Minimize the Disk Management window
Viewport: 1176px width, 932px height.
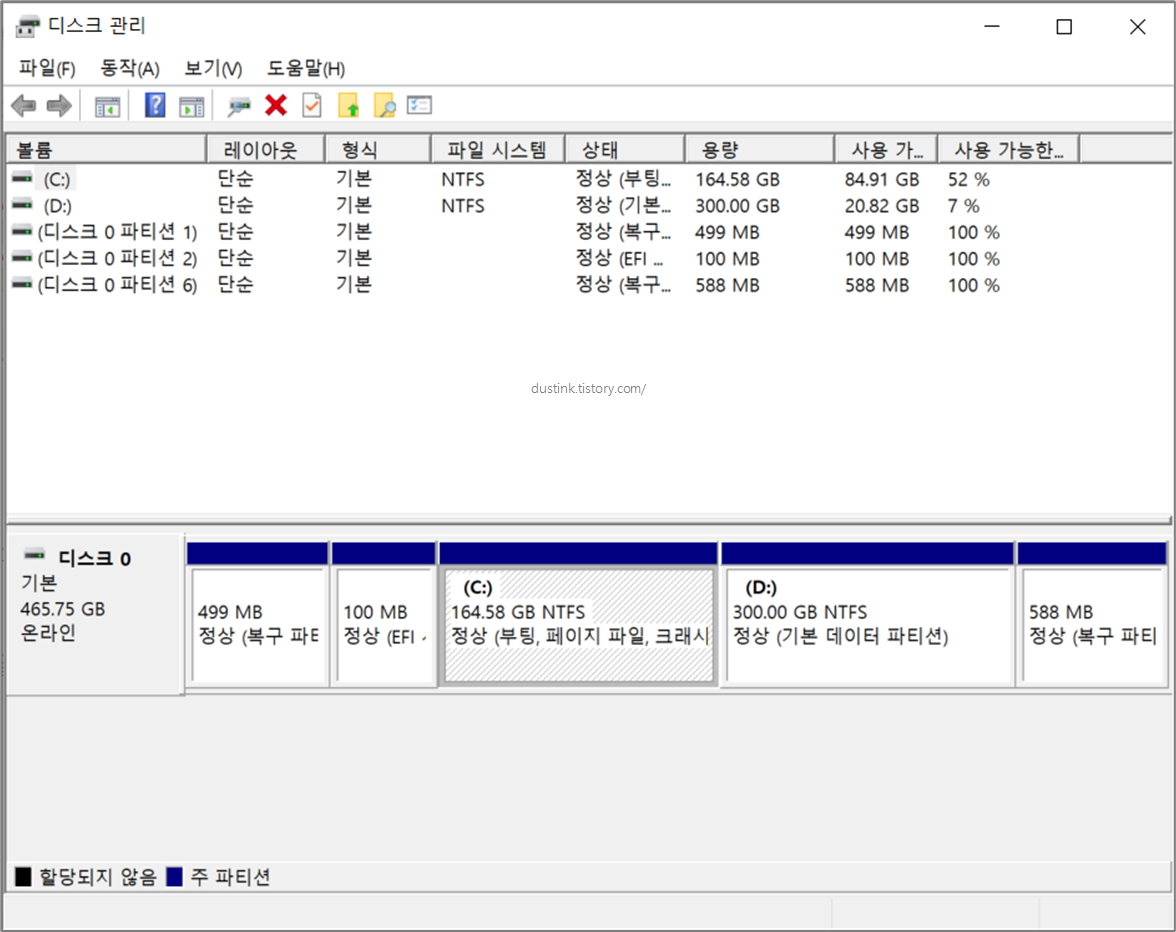click(992, 26)
